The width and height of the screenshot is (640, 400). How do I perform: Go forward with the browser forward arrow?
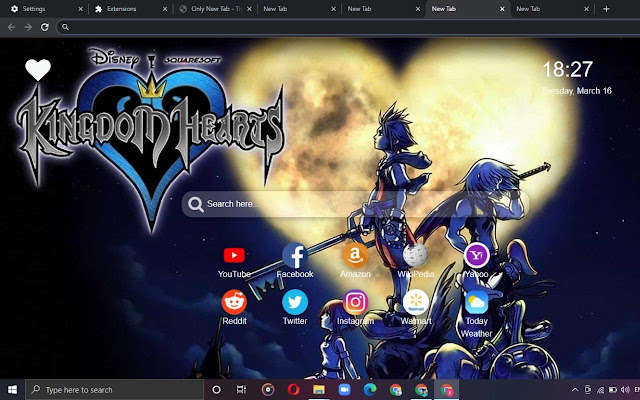(28, 27)
